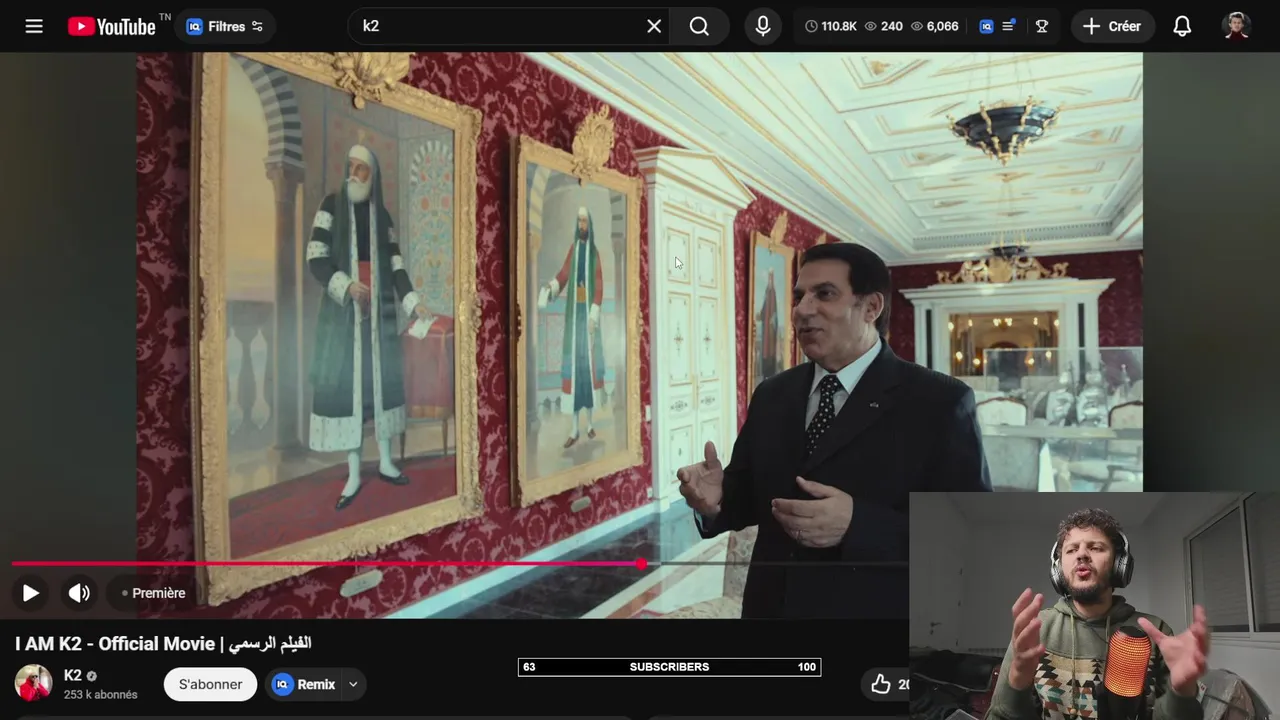The width and height of the screenshot is (1280, 720).
Task: Open the vidIQ logo in the stats bar
Action: [986, 26]
